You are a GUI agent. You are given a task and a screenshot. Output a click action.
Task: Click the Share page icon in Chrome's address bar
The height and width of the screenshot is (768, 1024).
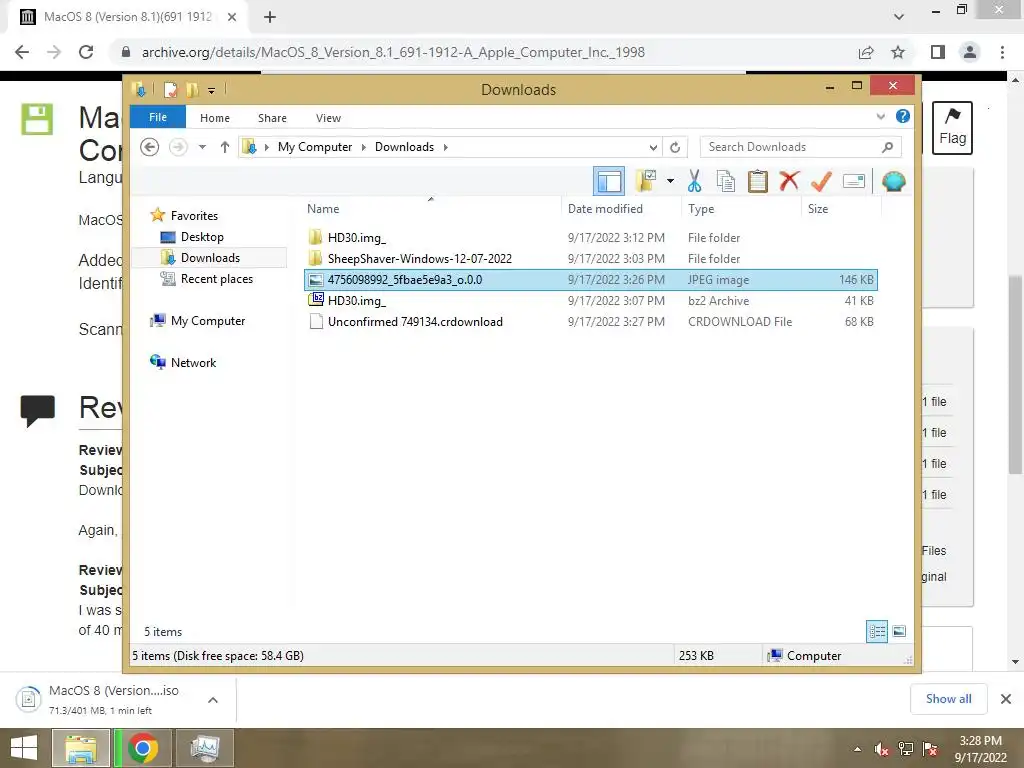tap(866, 52)
